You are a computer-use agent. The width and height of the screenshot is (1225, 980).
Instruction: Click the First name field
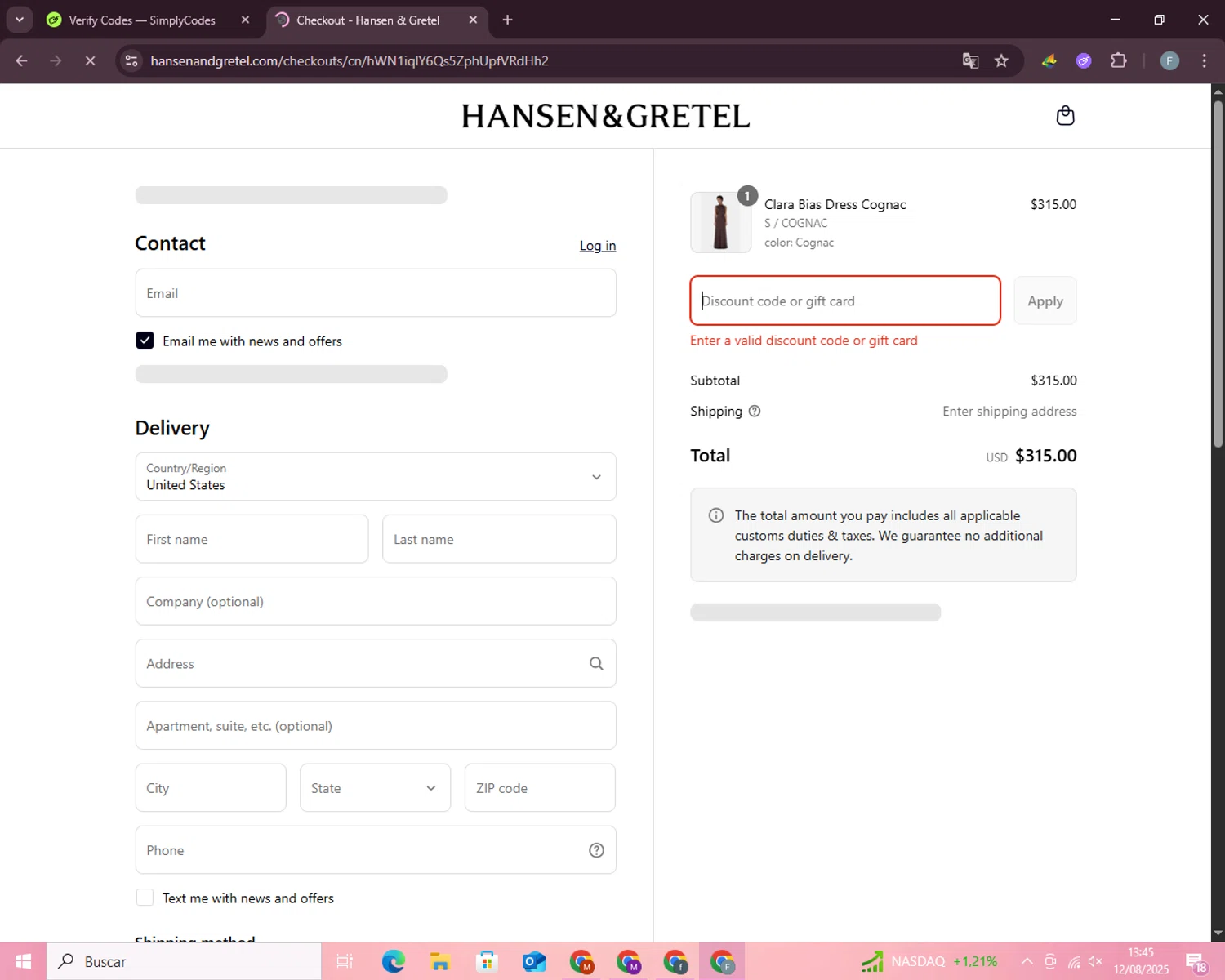click(x=252, y=539)
